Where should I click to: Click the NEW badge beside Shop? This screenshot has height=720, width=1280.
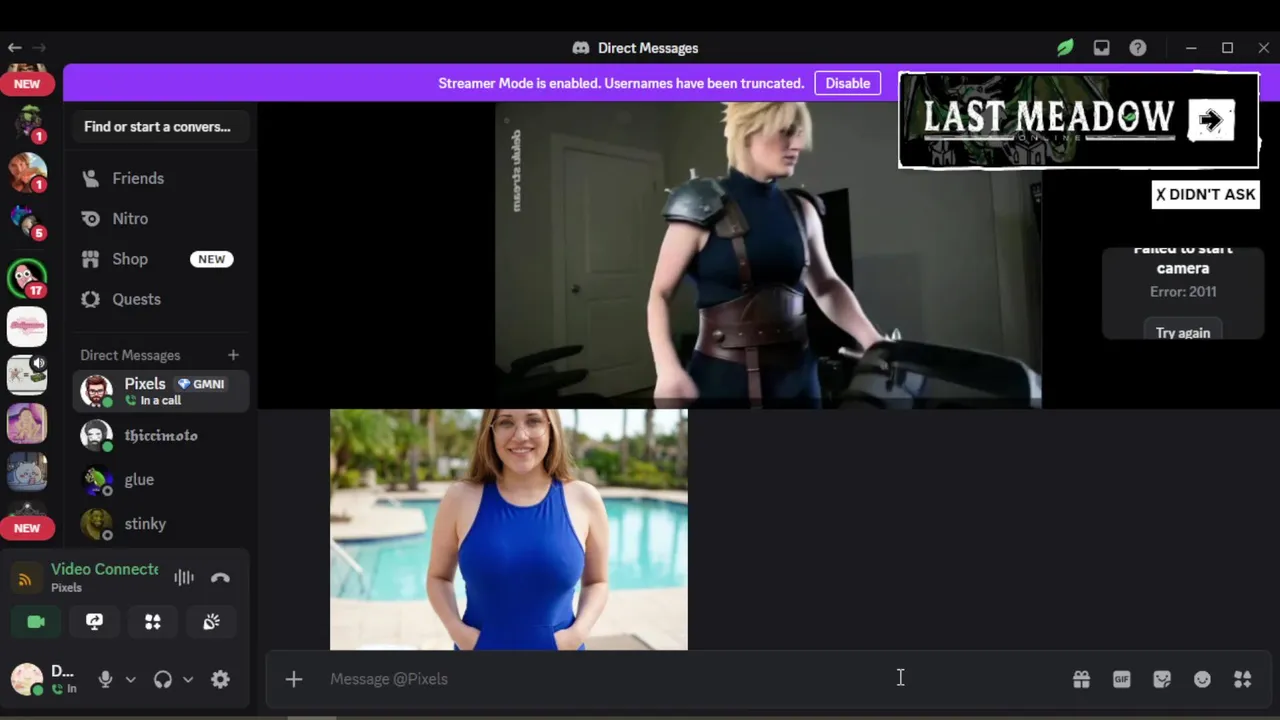211,259
